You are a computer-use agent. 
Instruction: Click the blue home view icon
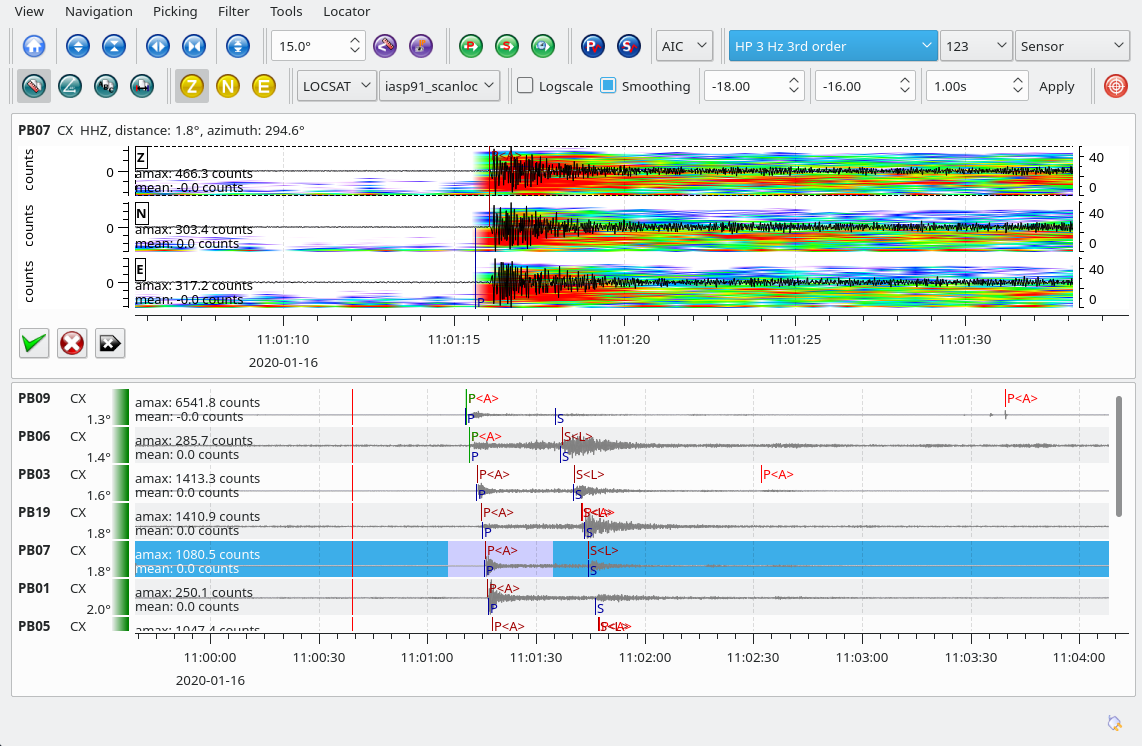34,46
